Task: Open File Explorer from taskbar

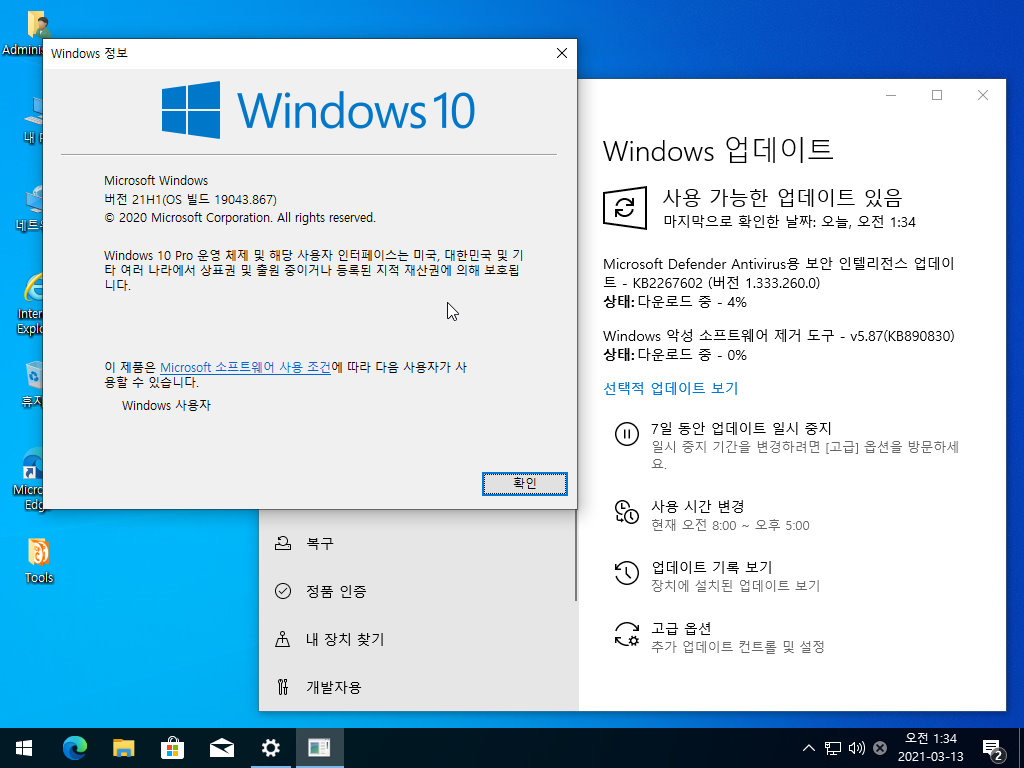Action: click(x=123, y=748)
